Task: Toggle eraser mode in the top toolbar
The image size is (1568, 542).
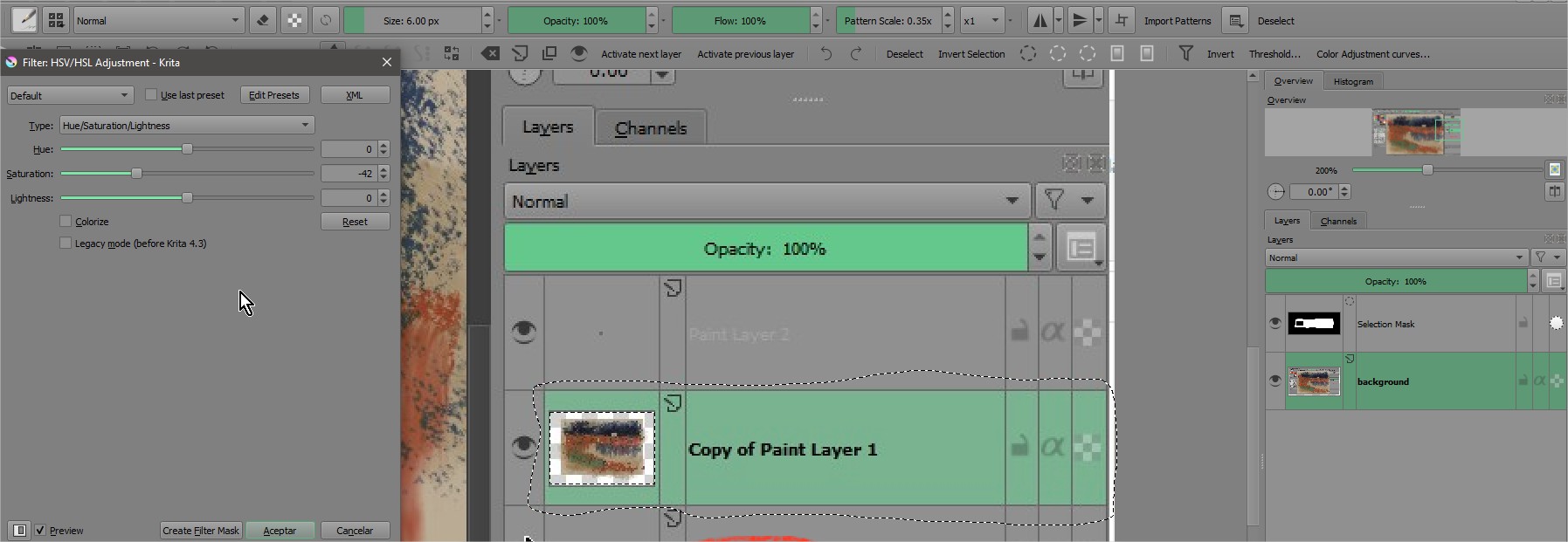Action: point(263,20)
